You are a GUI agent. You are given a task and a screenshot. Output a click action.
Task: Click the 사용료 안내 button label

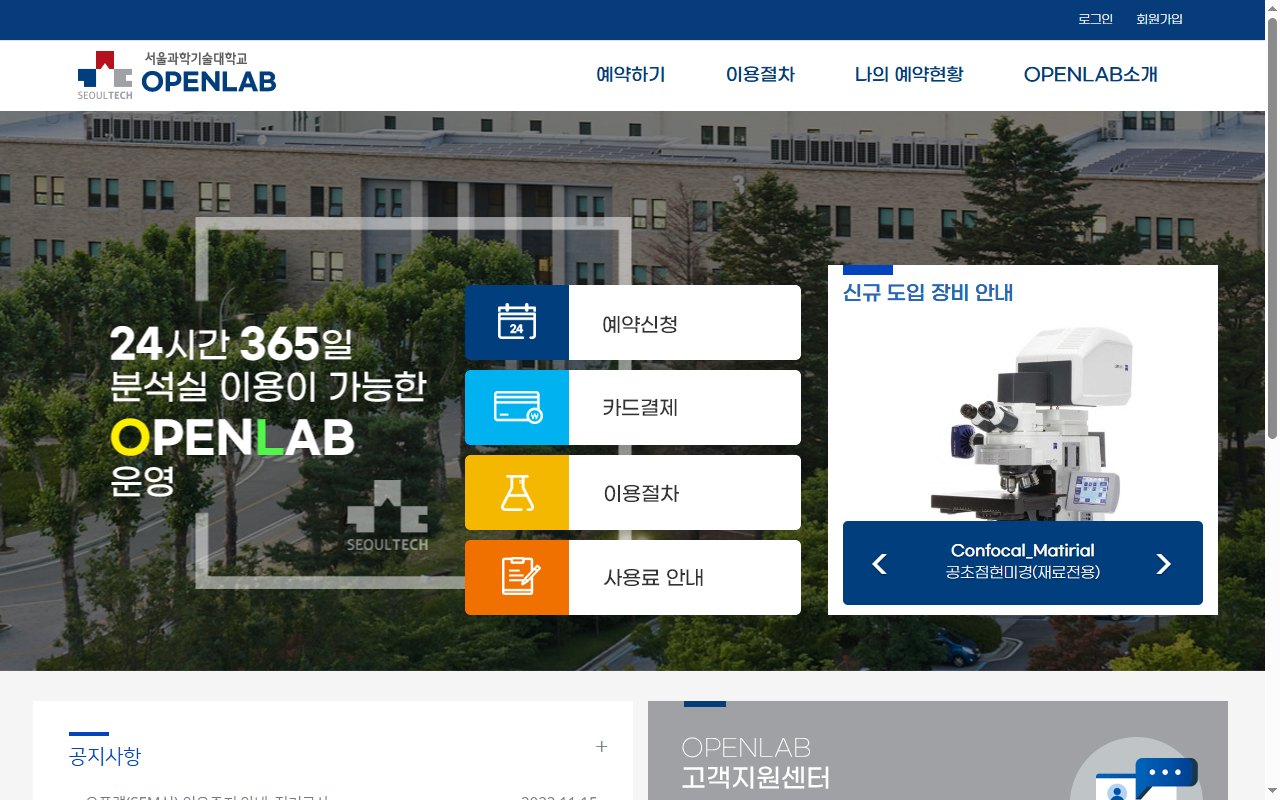click(x=654, y=578)
